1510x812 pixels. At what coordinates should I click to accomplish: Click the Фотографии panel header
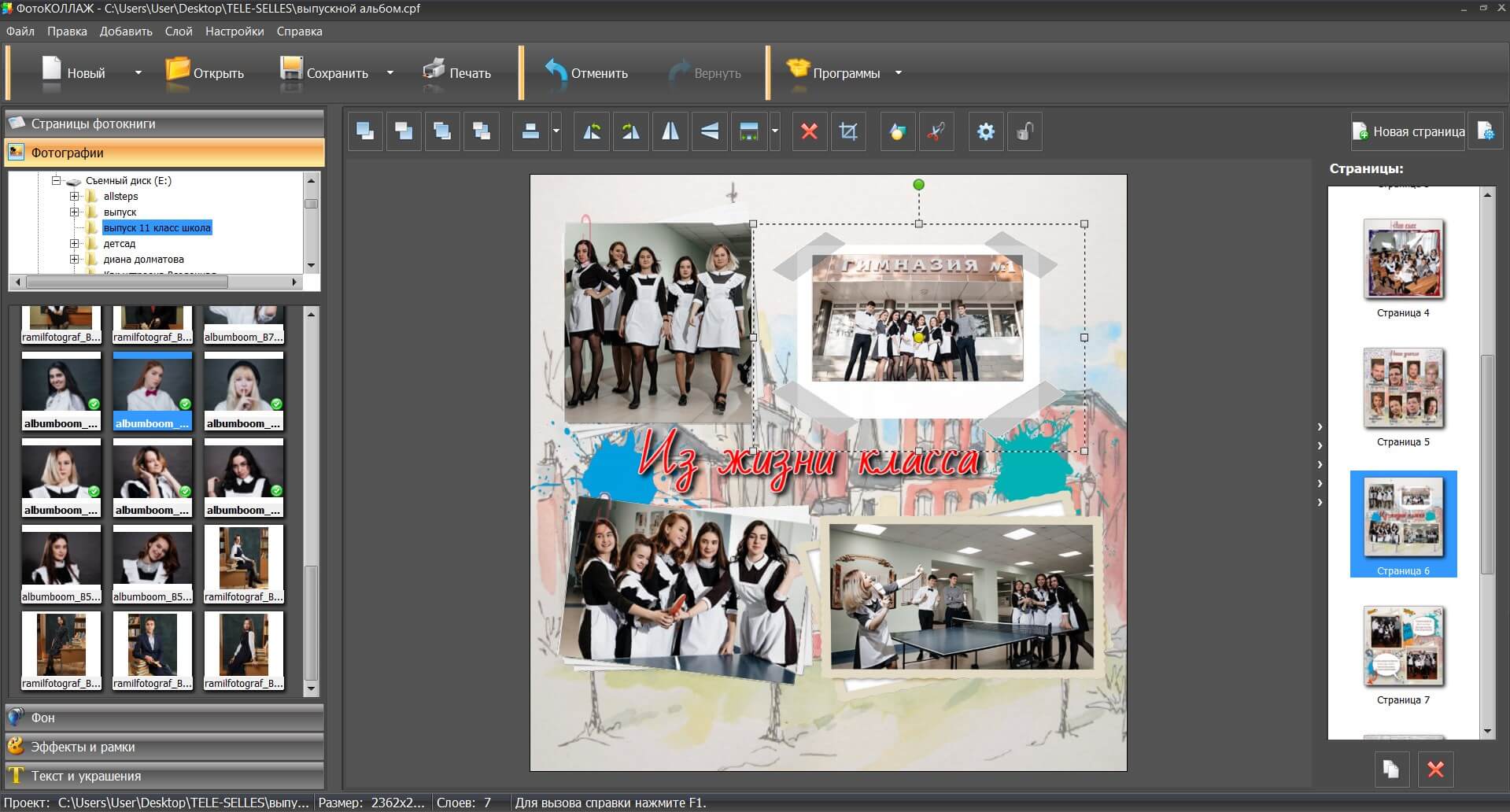(x=164, y=153)
